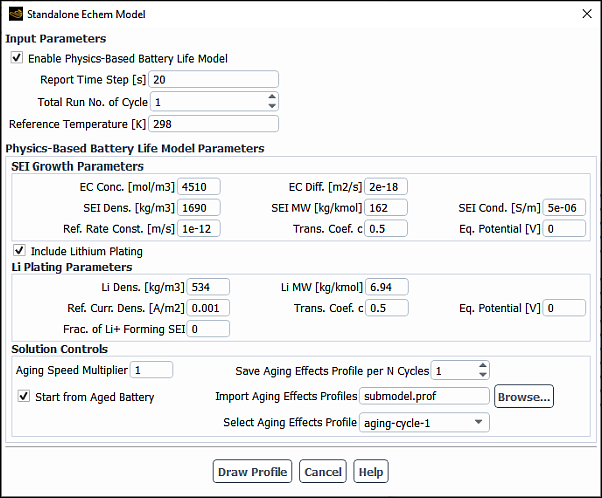
Task: Edit Aging Speed Multiplier field
Action: tap(151, 370)
